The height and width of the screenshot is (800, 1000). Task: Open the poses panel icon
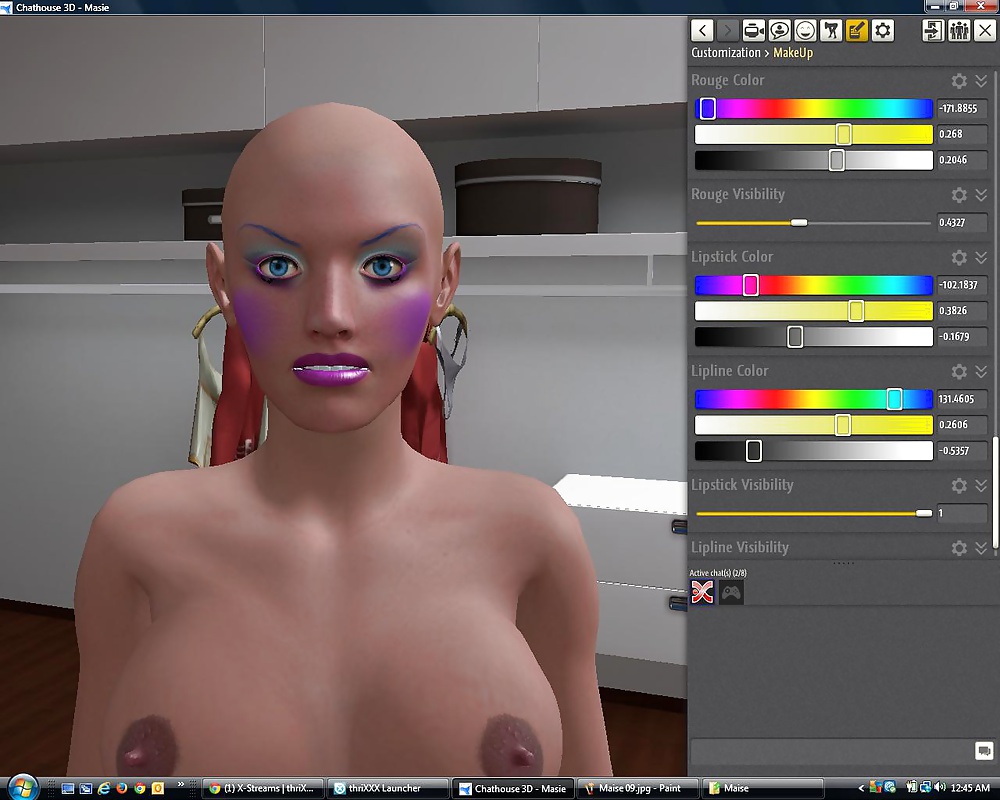coord(831,30)
